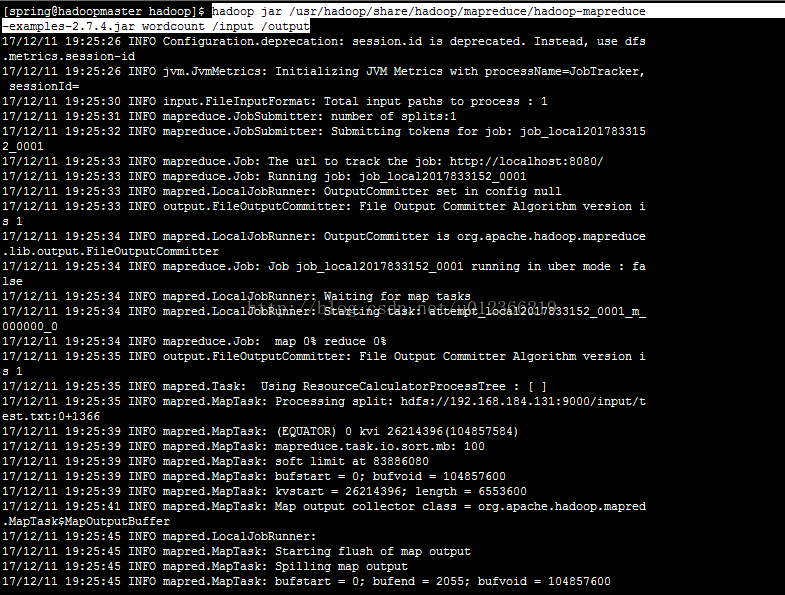785x595 pixels.
Task: Click the 'Spilling map output' line
Action: 205,567
